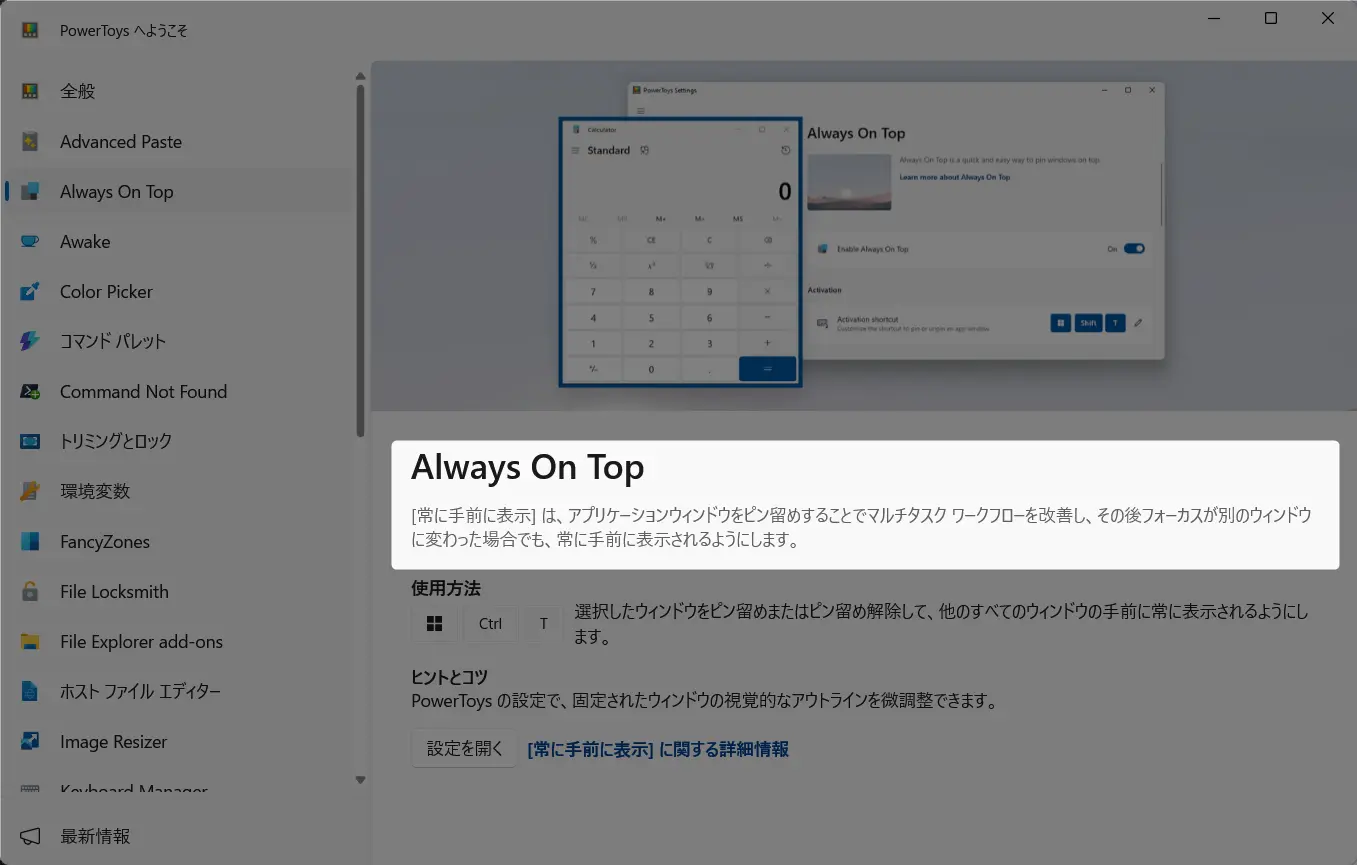
Task: Open the 全般 page icon
Action: [30, 91]
